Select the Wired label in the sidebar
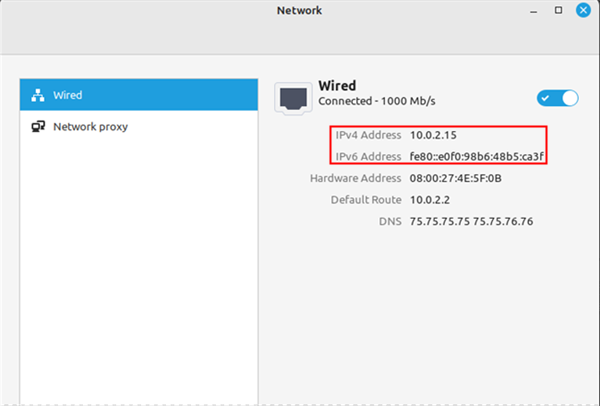This screenshot has height=406, width=600. coord(69,95)
